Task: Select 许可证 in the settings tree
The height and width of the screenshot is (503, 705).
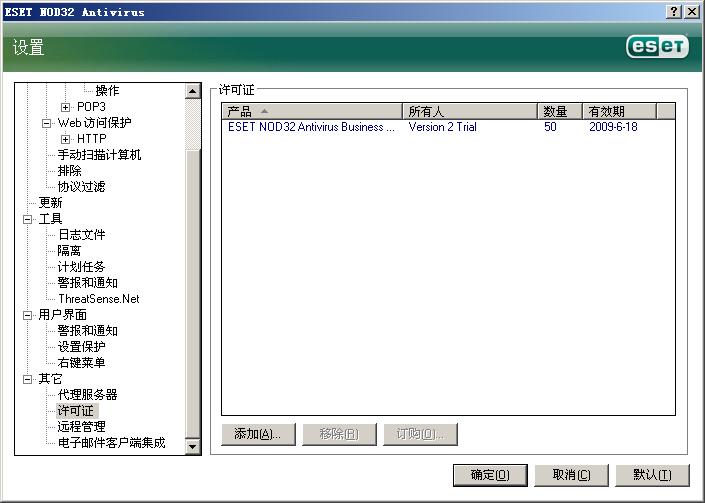Action: pos(76,410)
